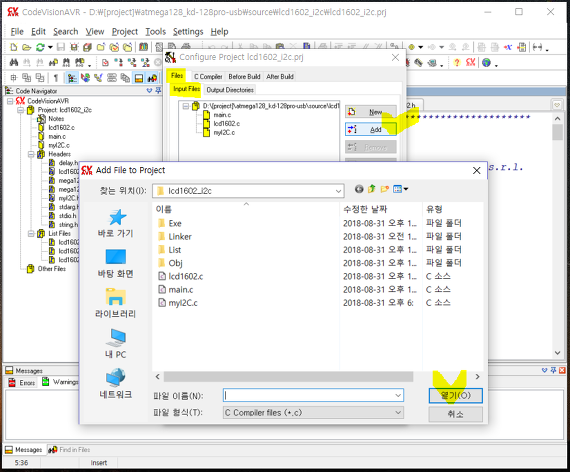Screen dimensions: 570x472
Task: Select myI2C.c in Add File list
Action: click(178, 303)
